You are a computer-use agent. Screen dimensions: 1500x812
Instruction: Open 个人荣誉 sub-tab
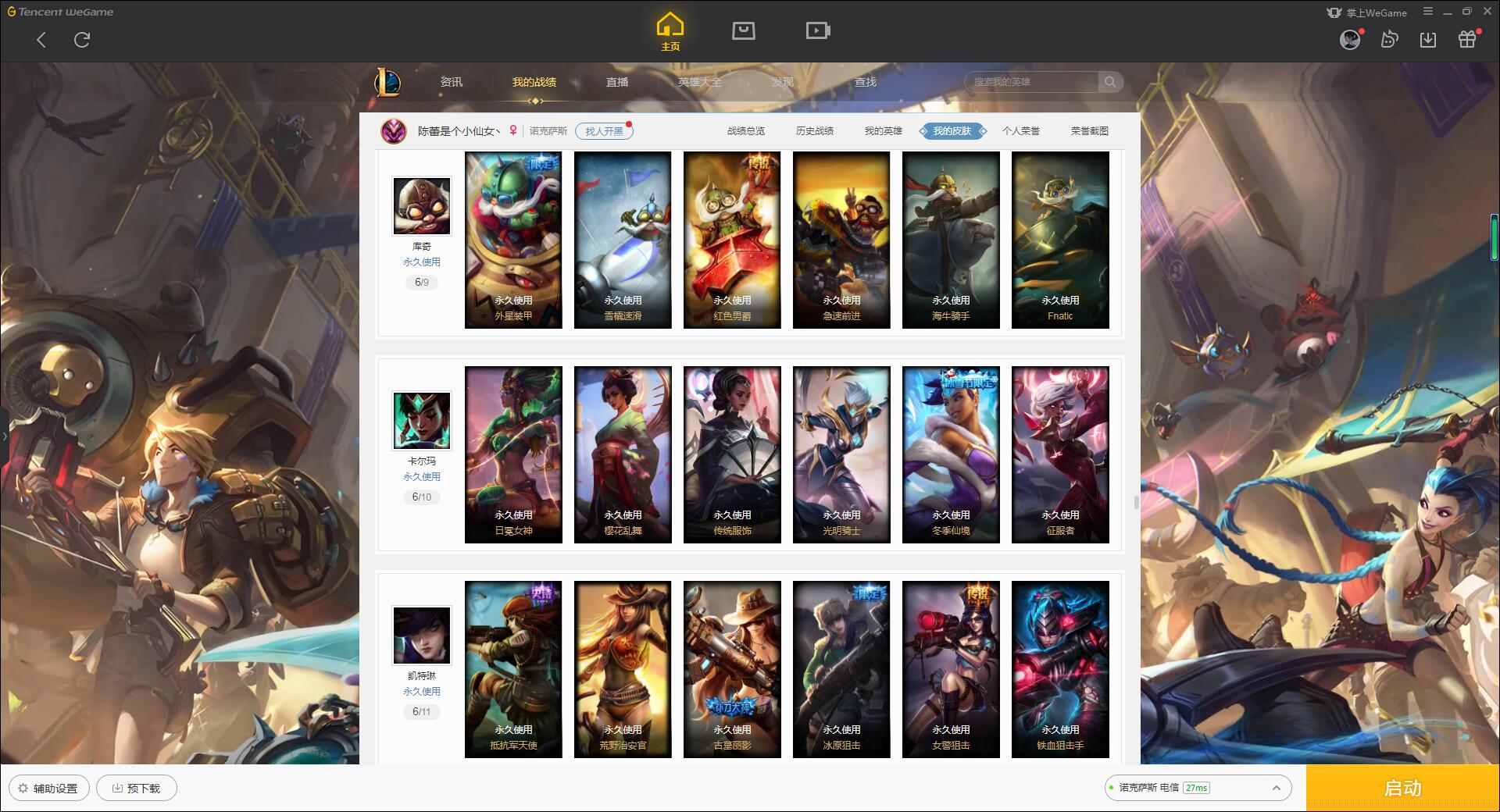pyautogui.click(x=1021, y=131)
